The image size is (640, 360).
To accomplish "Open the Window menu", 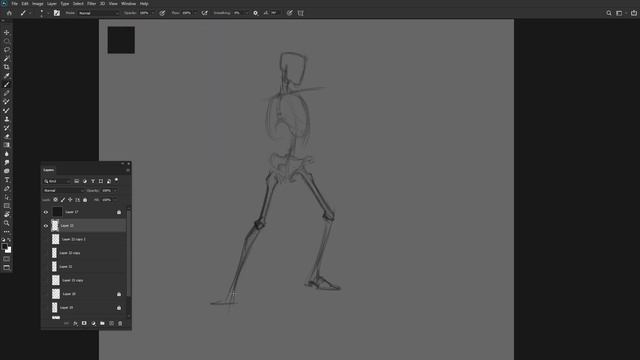I will (128, 4).
